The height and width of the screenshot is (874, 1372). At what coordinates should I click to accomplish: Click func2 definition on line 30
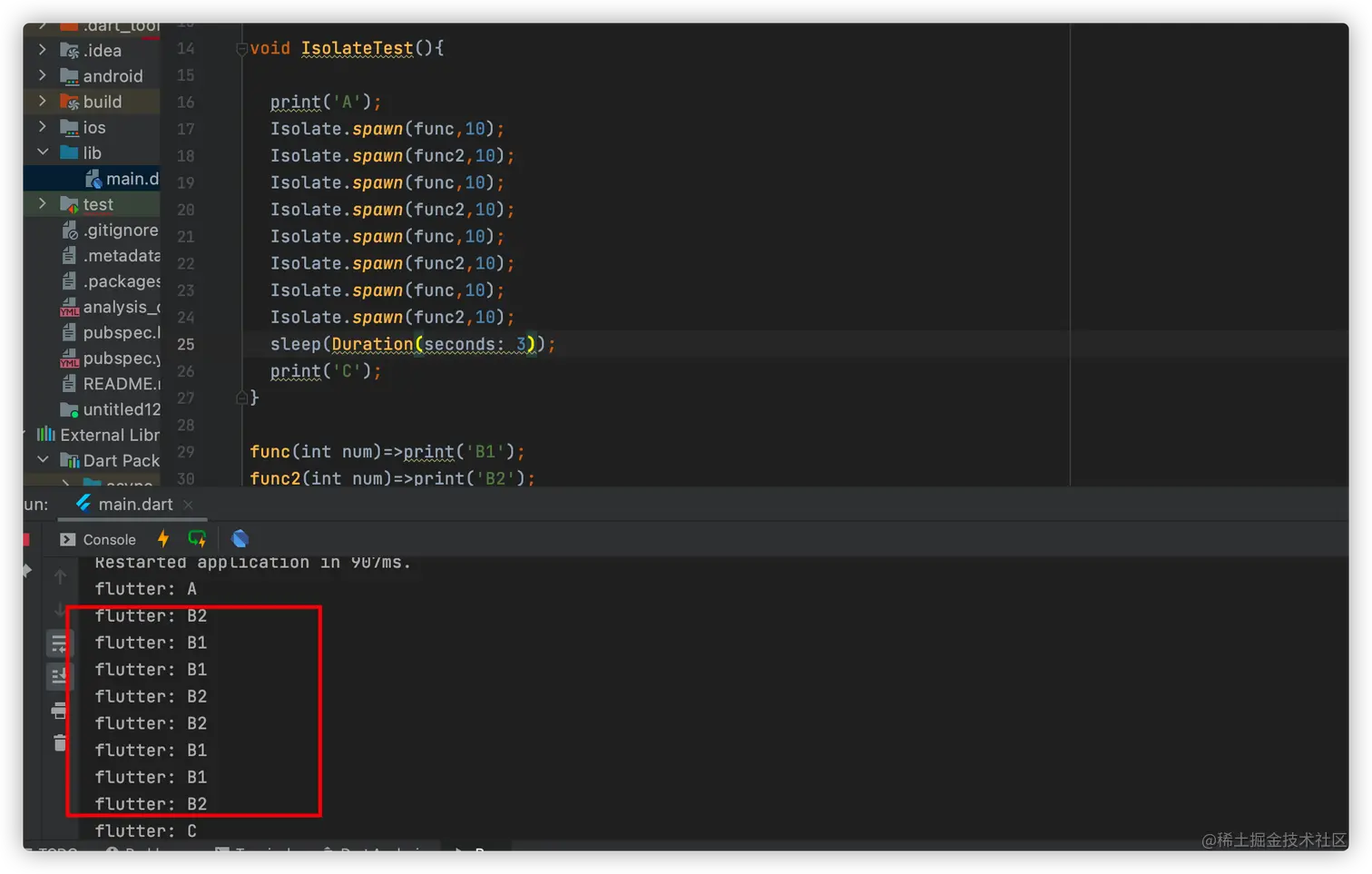click(392, 477)
